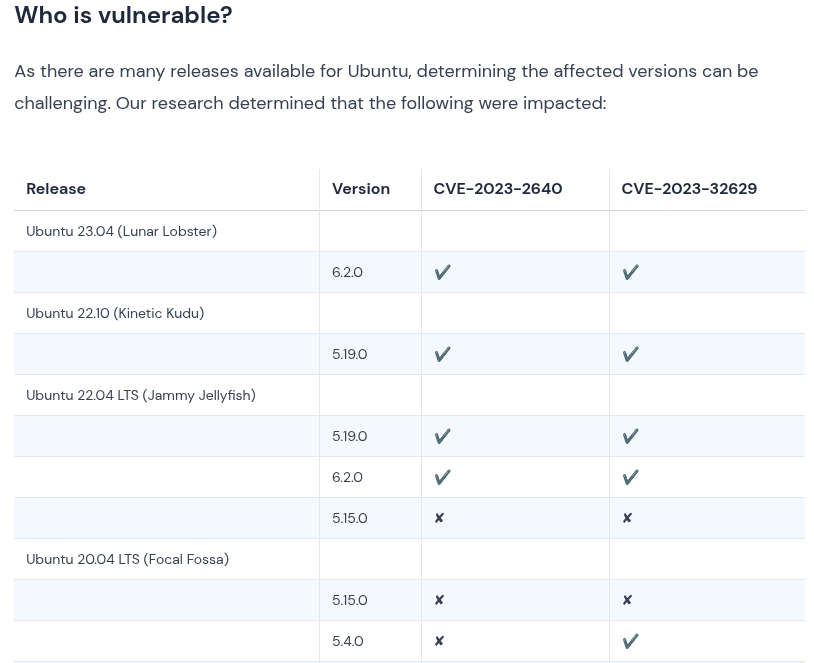The height and width of the screenshot is (663, 814).
Task: Select the Ubuntu 23.04 (Lunar Lobster) row
Action: click(121, 231)
